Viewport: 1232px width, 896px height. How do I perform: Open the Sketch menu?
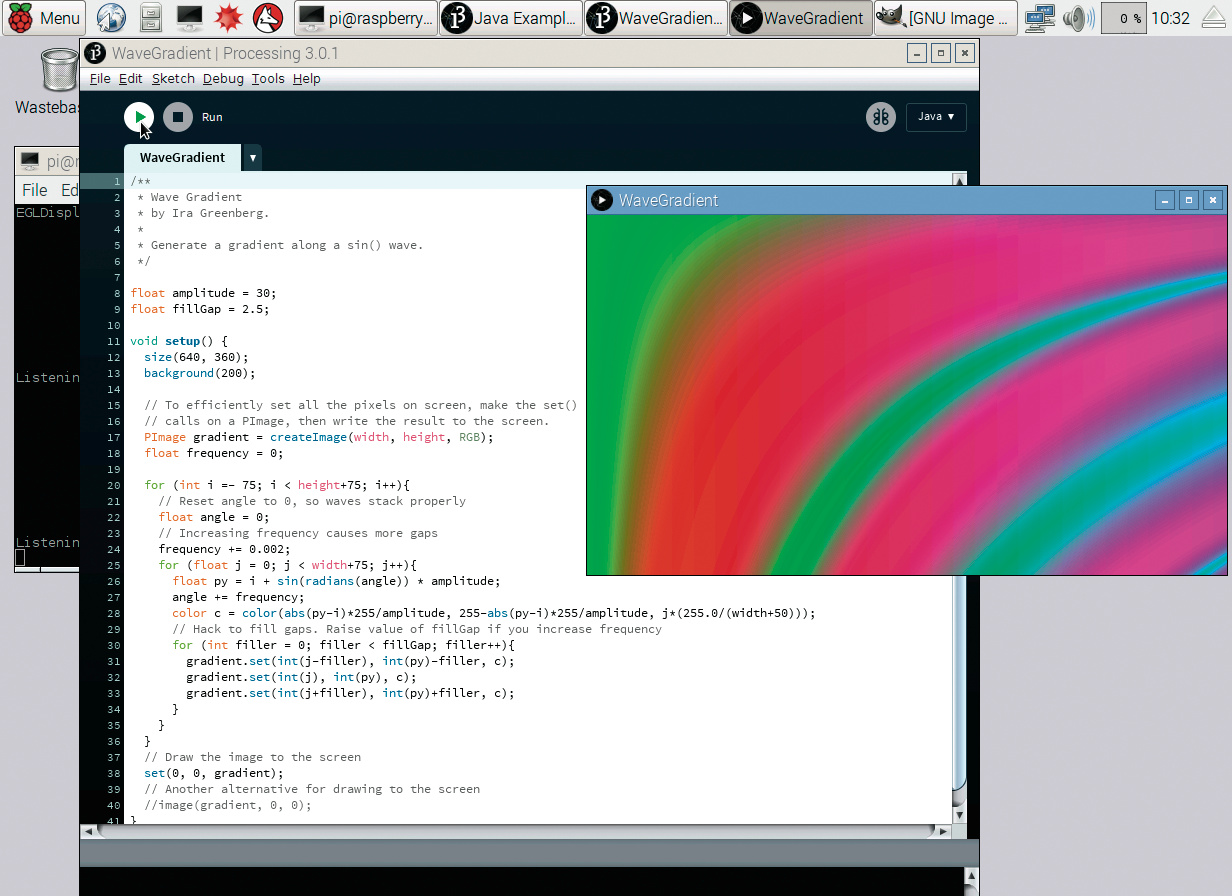(173, 79)
